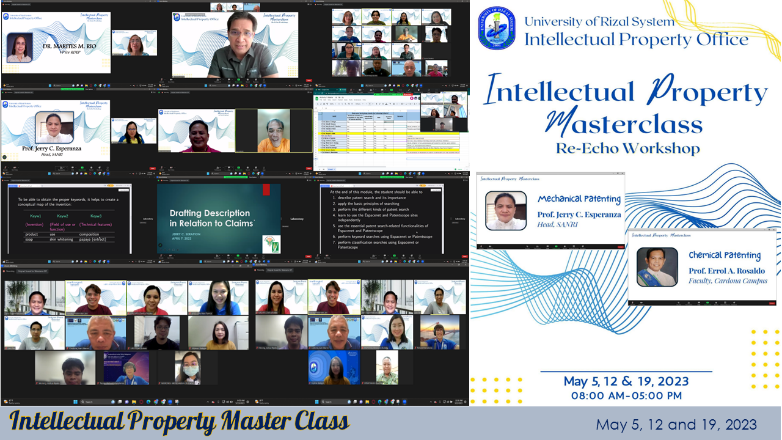Click the 'DR. MARITES M. RIO' name text
The height and width of the screenshot is (440, 782).
[69, 46]
